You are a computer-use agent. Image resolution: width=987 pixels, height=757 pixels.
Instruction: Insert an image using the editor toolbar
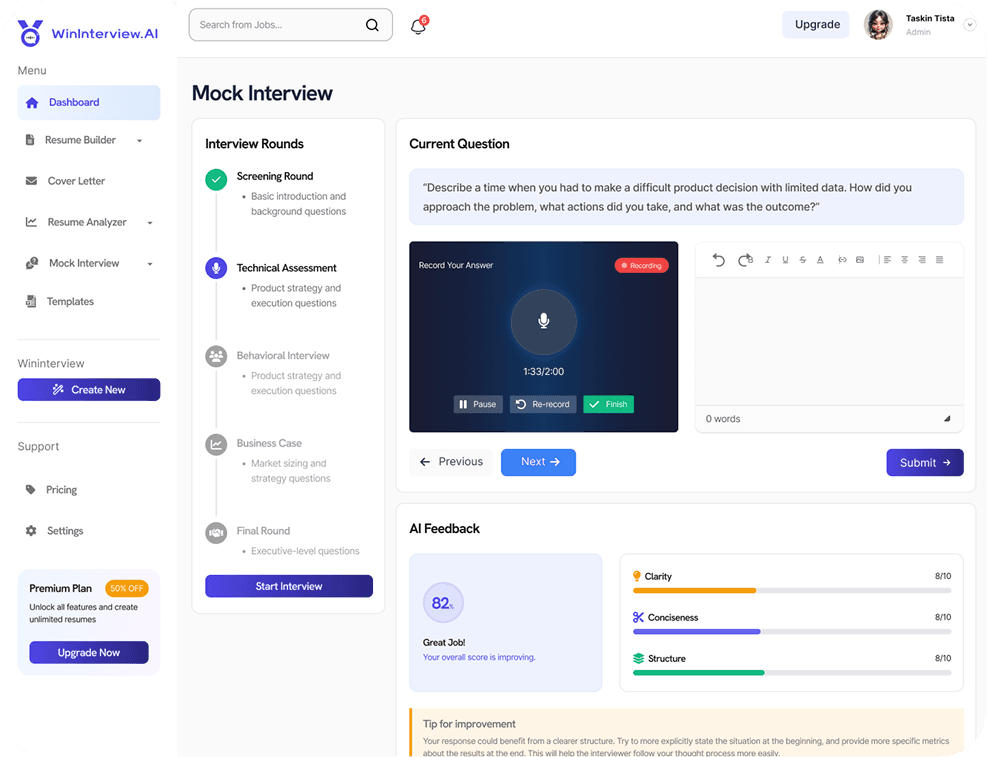pyautogui.click(x=859, y=260)
